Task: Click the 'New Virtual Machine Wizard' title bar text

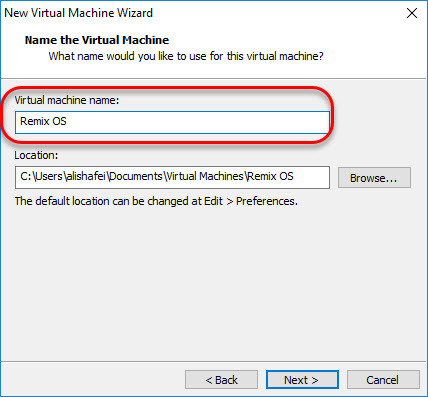Action: click(x=79, y=13)
